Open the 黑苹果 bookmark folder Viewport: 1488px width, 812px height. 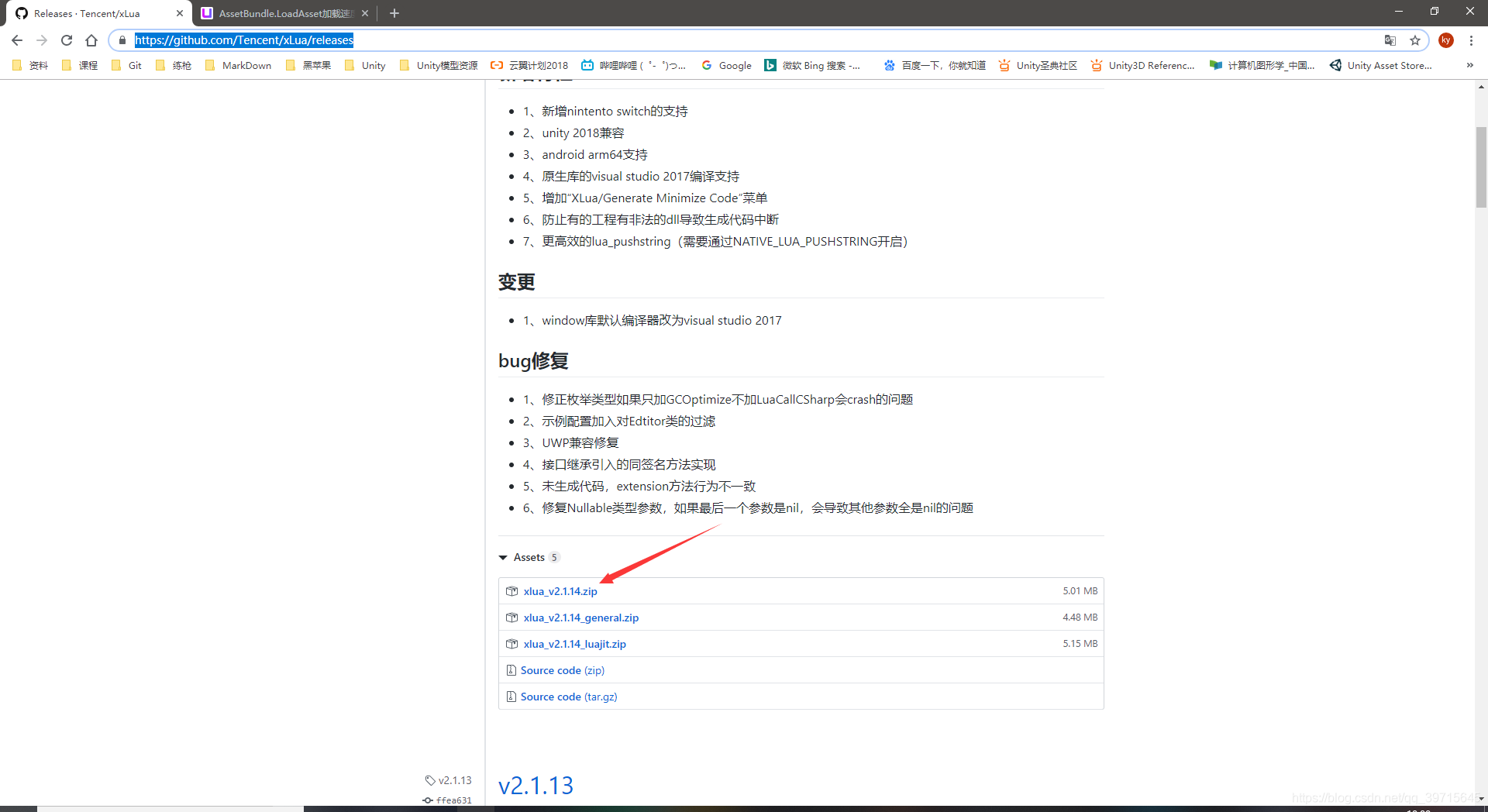pyautogui.click(x=308, y=65)
